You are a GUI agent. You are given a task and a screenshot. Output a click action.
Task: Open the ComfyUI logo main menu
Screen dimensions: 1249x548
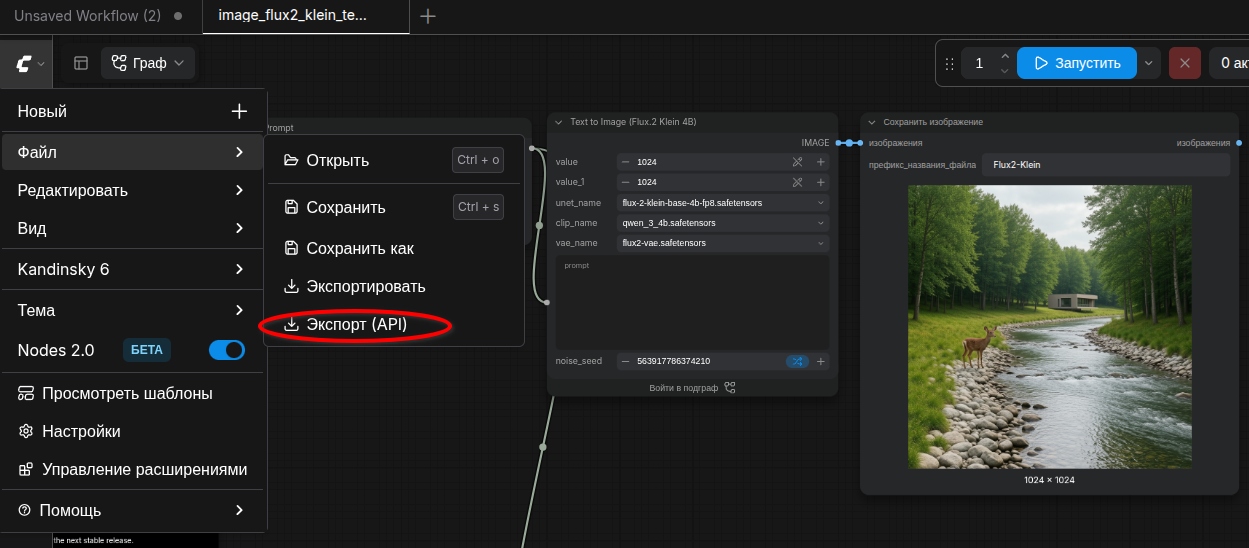[29, 63]
